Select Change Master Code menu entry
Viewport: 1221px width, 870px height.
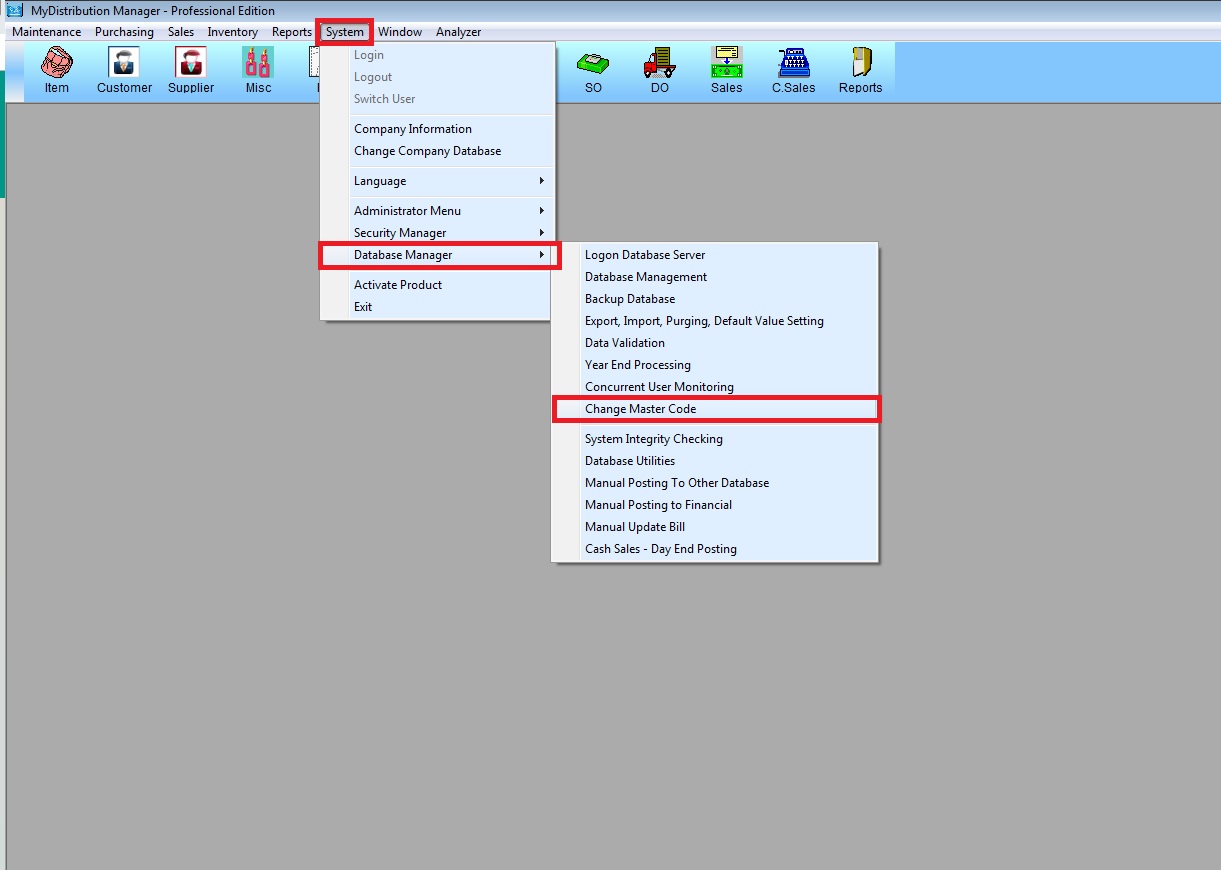641,409
